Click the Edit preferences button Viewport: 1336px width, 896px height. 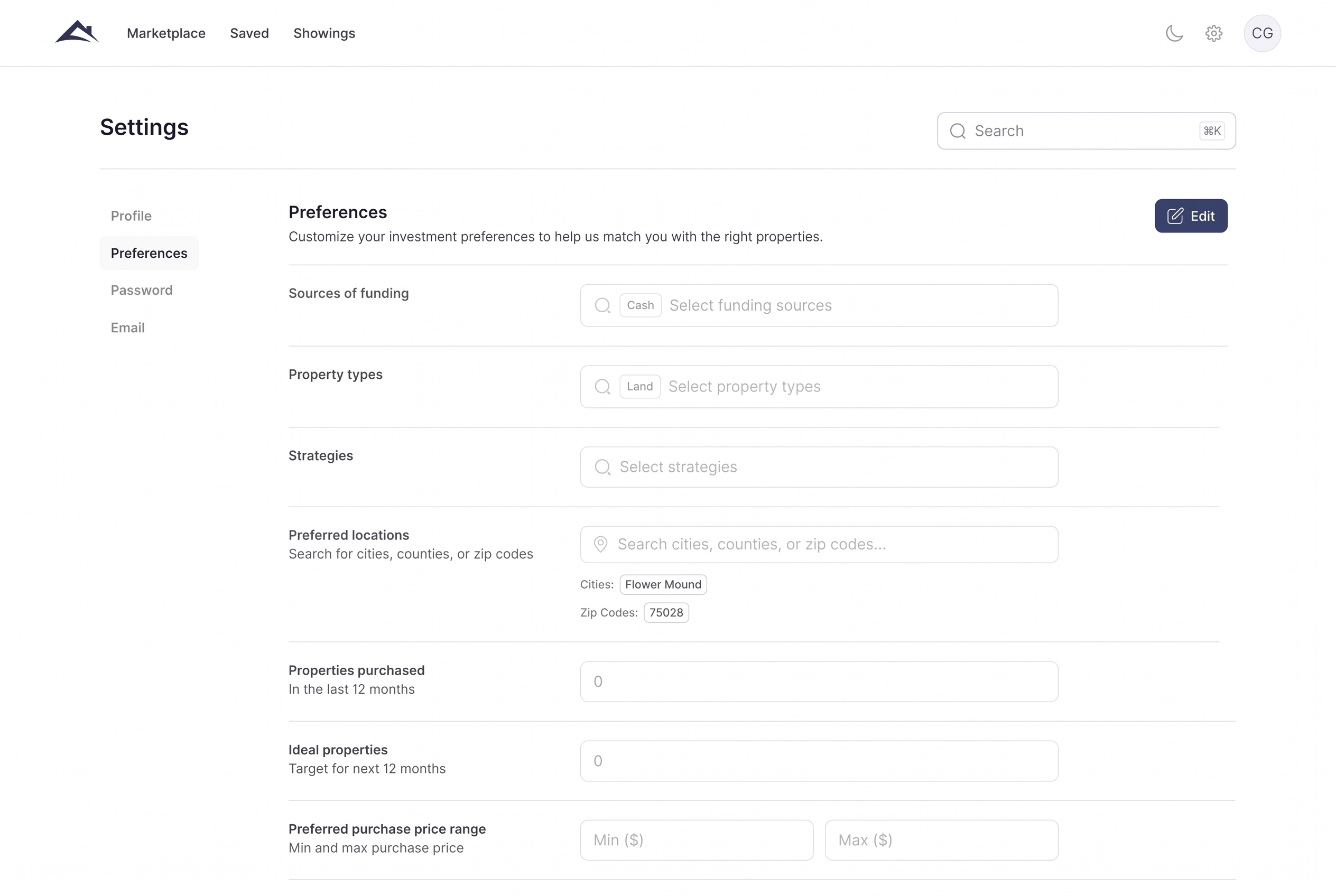(1191, 216)
